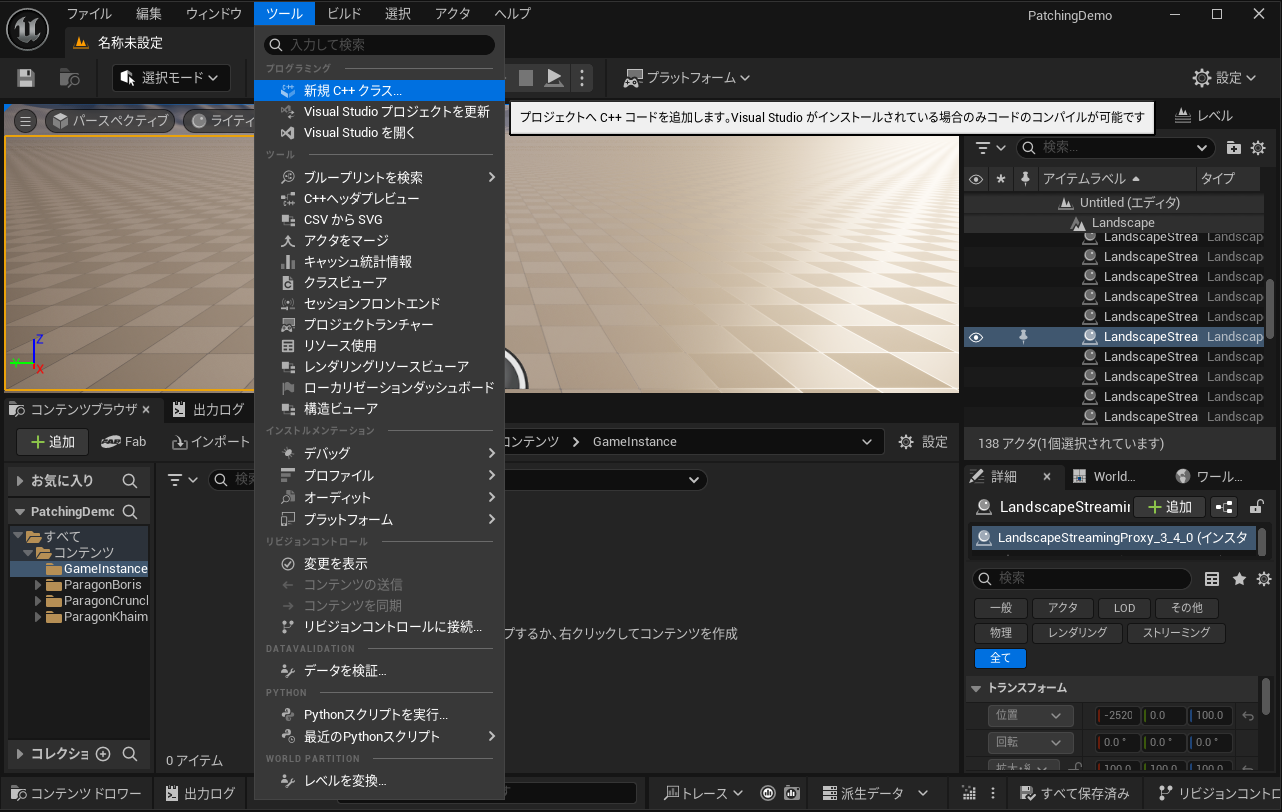Viewport: 1282px width, 812px height.
Task: Toggle the 全て filter in details
Action: [x=1000, y=658]
